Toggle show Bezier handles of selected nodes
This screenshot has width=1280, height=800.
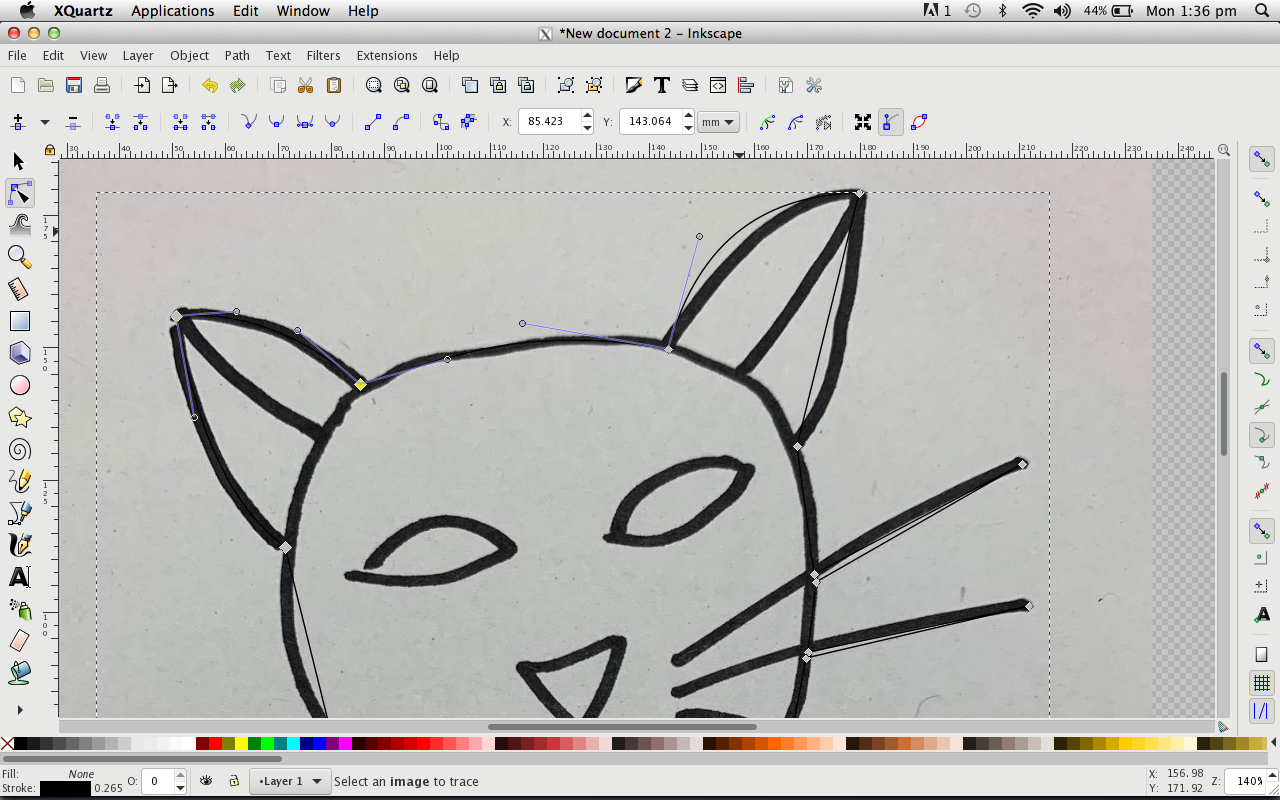891,122
